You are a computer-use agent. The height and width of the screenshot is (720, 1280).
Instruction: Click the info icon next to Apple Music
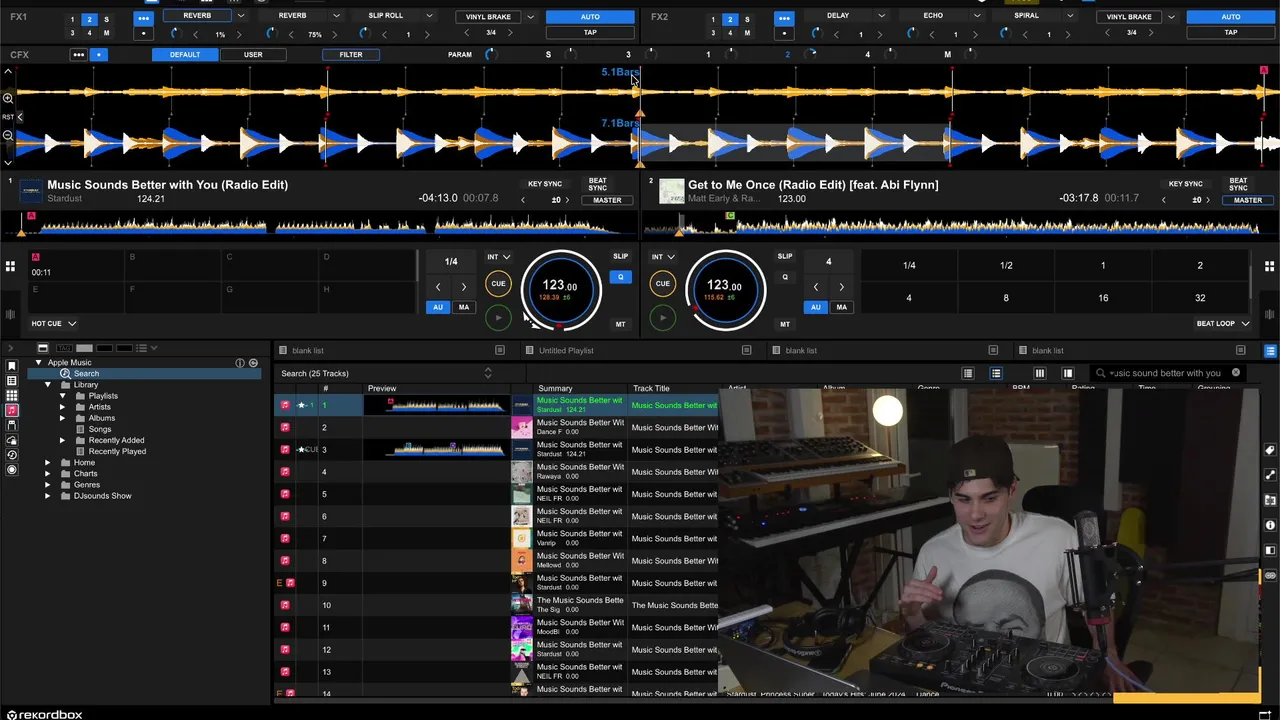[x=240, y=362]
